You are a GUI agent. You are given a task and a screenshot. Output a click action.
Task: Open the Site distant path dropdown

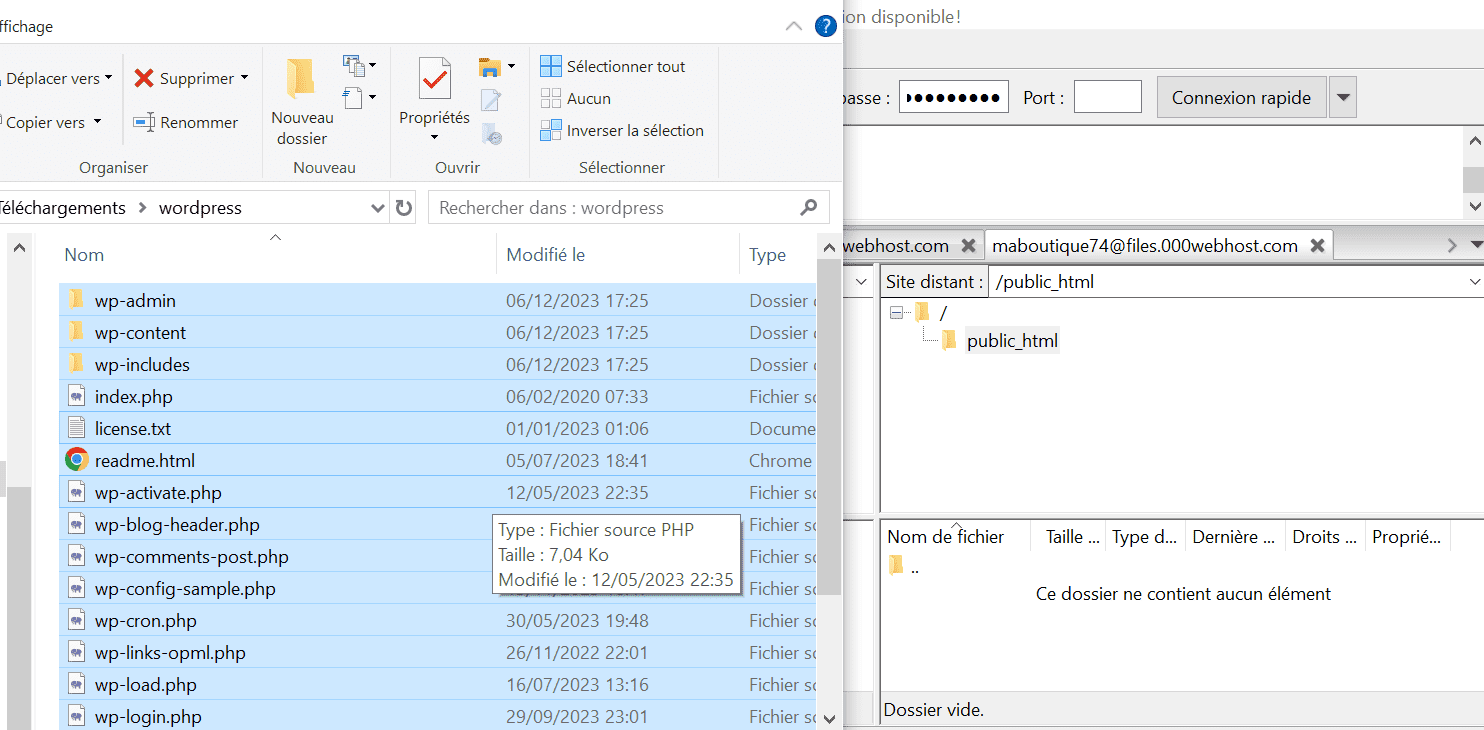[x=1474, y=282]
